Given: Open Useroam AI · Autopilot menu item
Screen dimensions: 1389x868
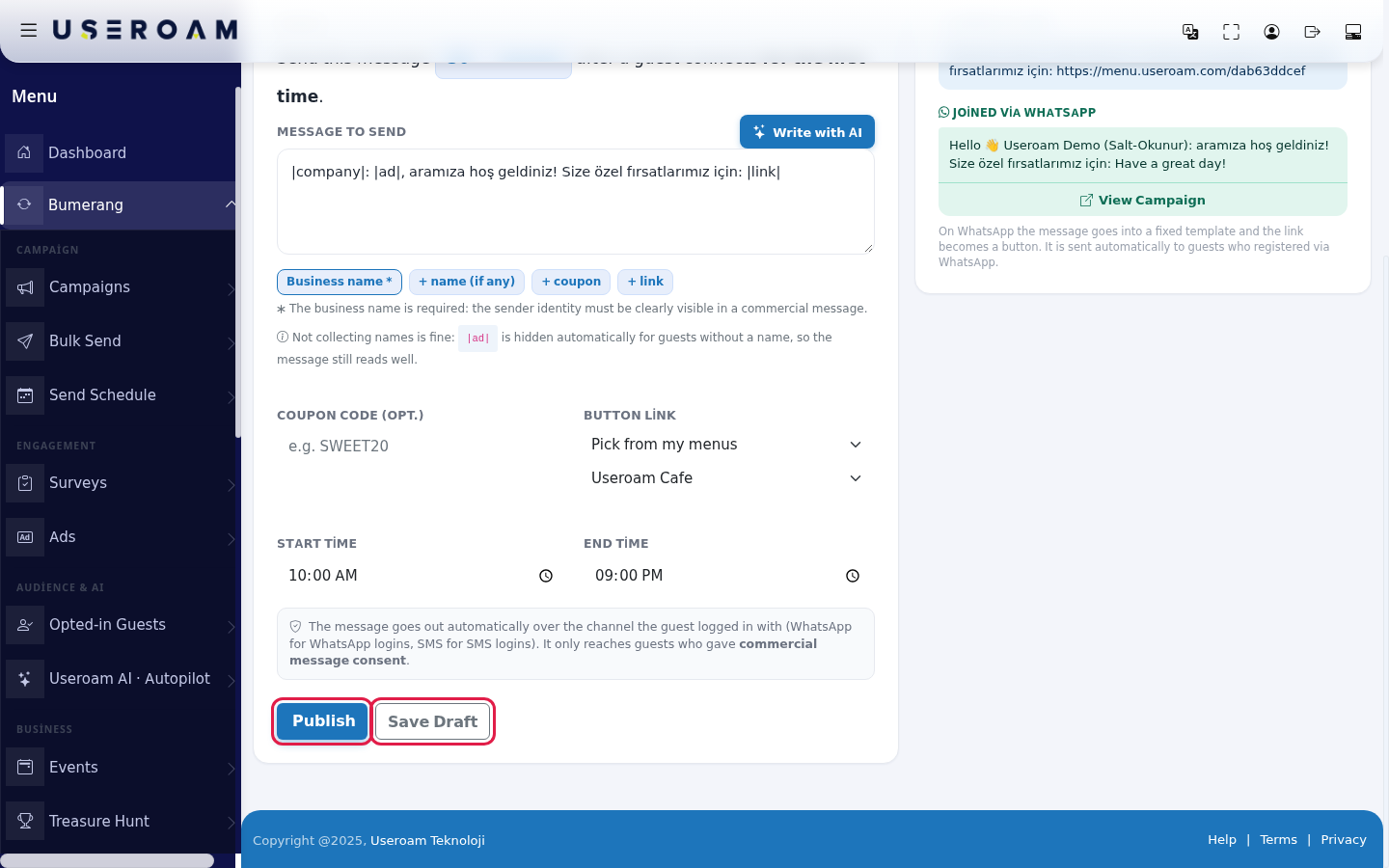Looking at the screenshot, I should click(x=119, y=679).
